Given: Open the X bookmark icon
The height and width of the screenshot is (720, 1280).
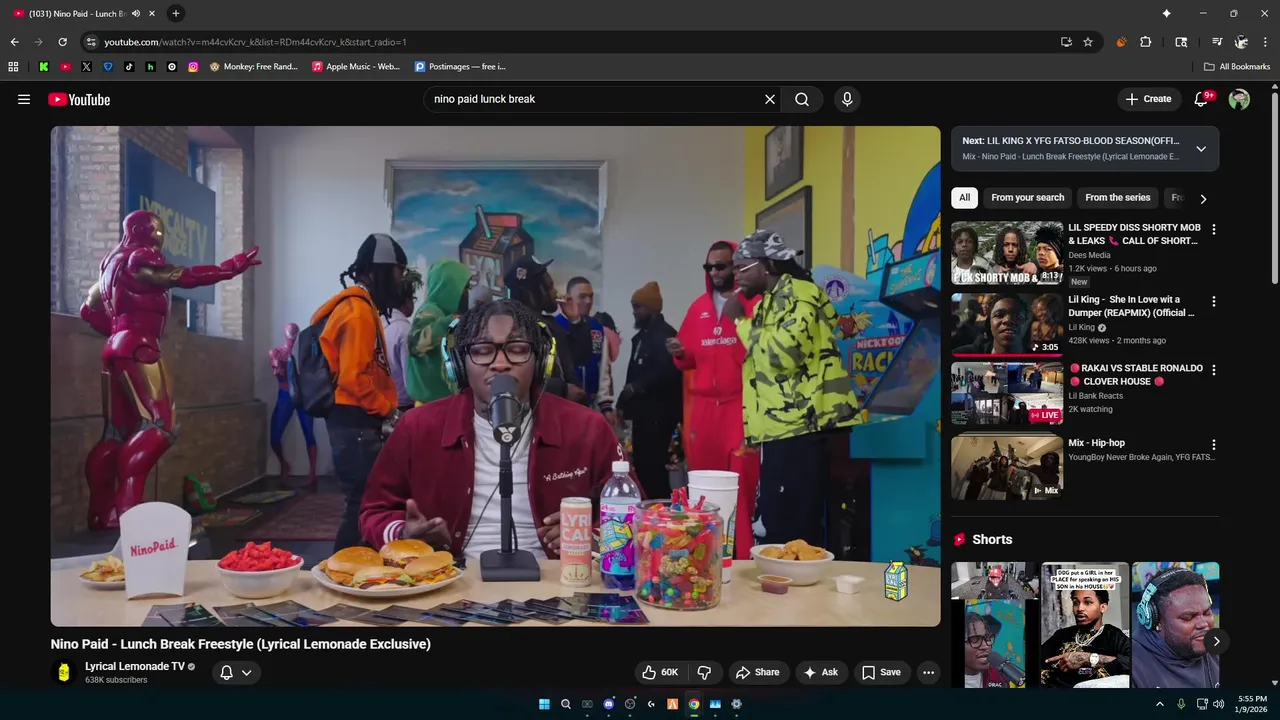Looking at the screenshot, I should (x=86, y=67).
